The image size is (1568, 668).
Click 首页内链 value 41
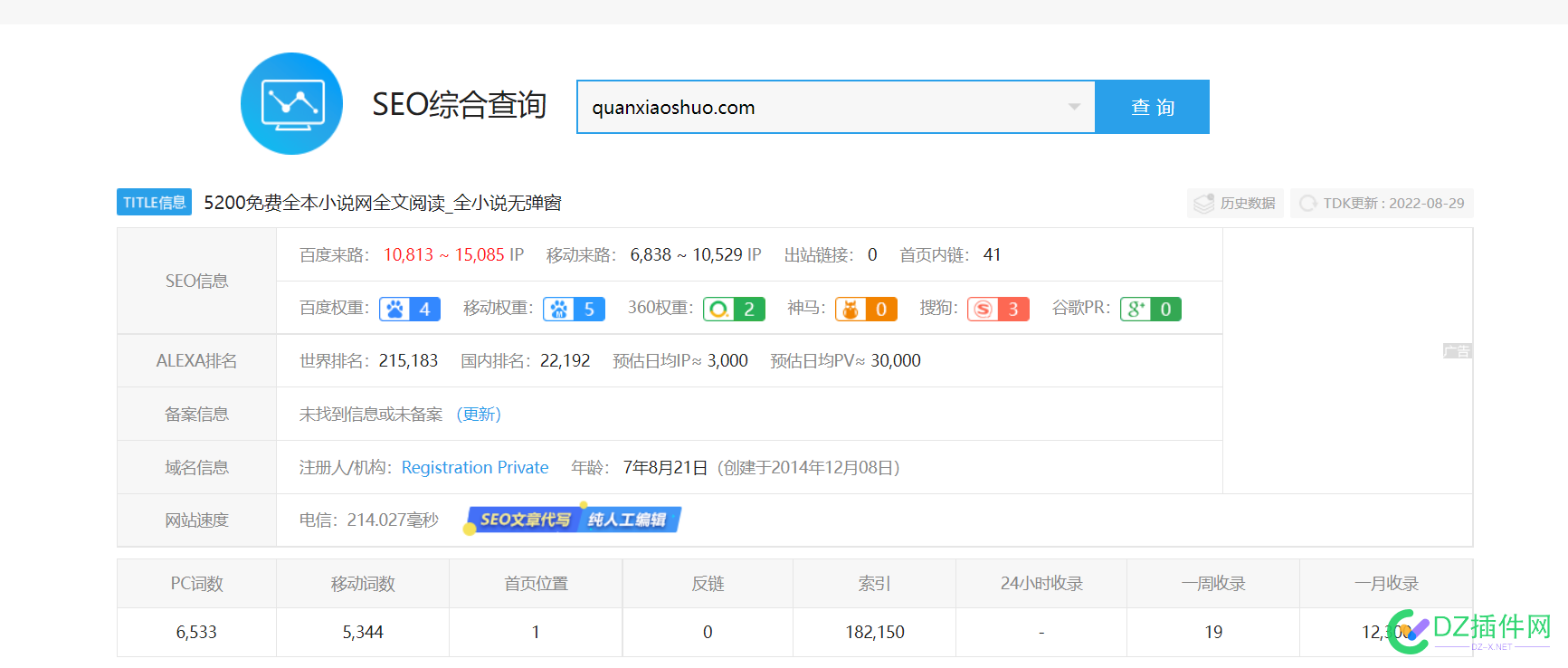(x=992, y=254)
